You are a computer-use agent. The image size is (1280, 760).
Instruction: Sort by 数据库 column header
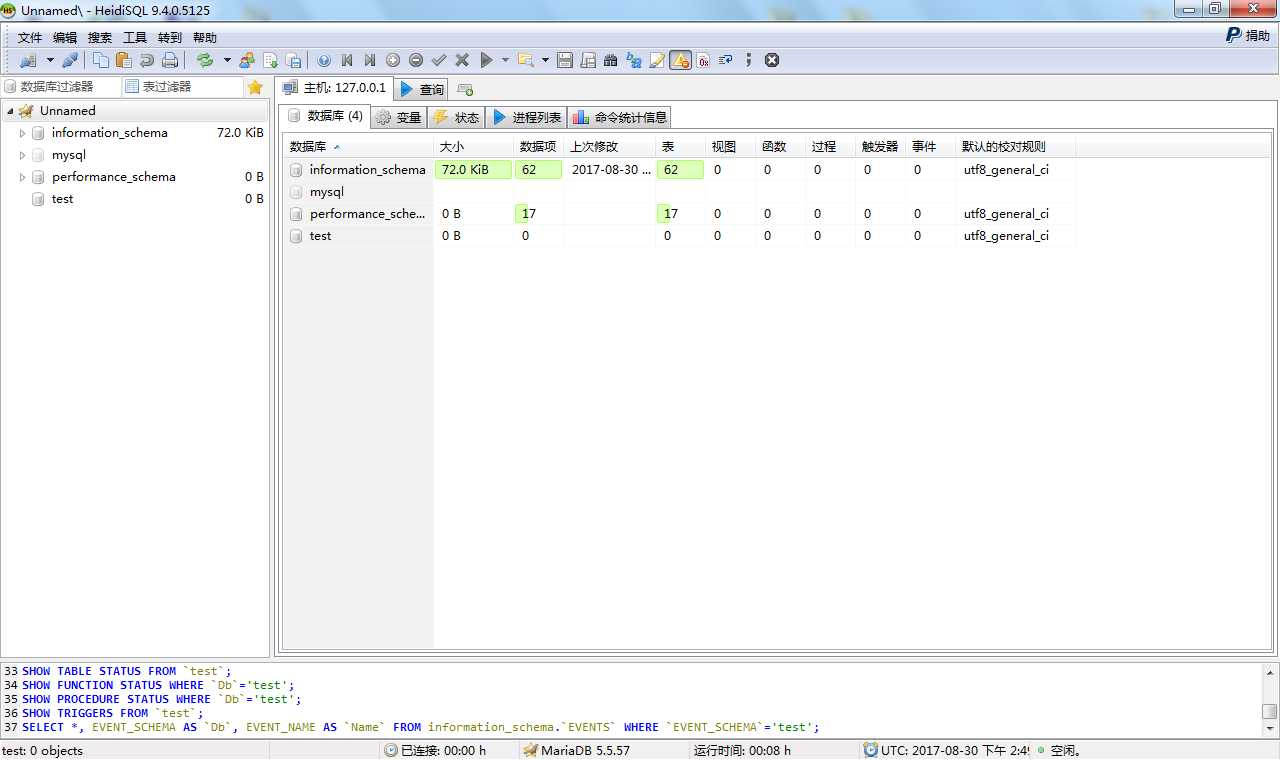point(358,146)
